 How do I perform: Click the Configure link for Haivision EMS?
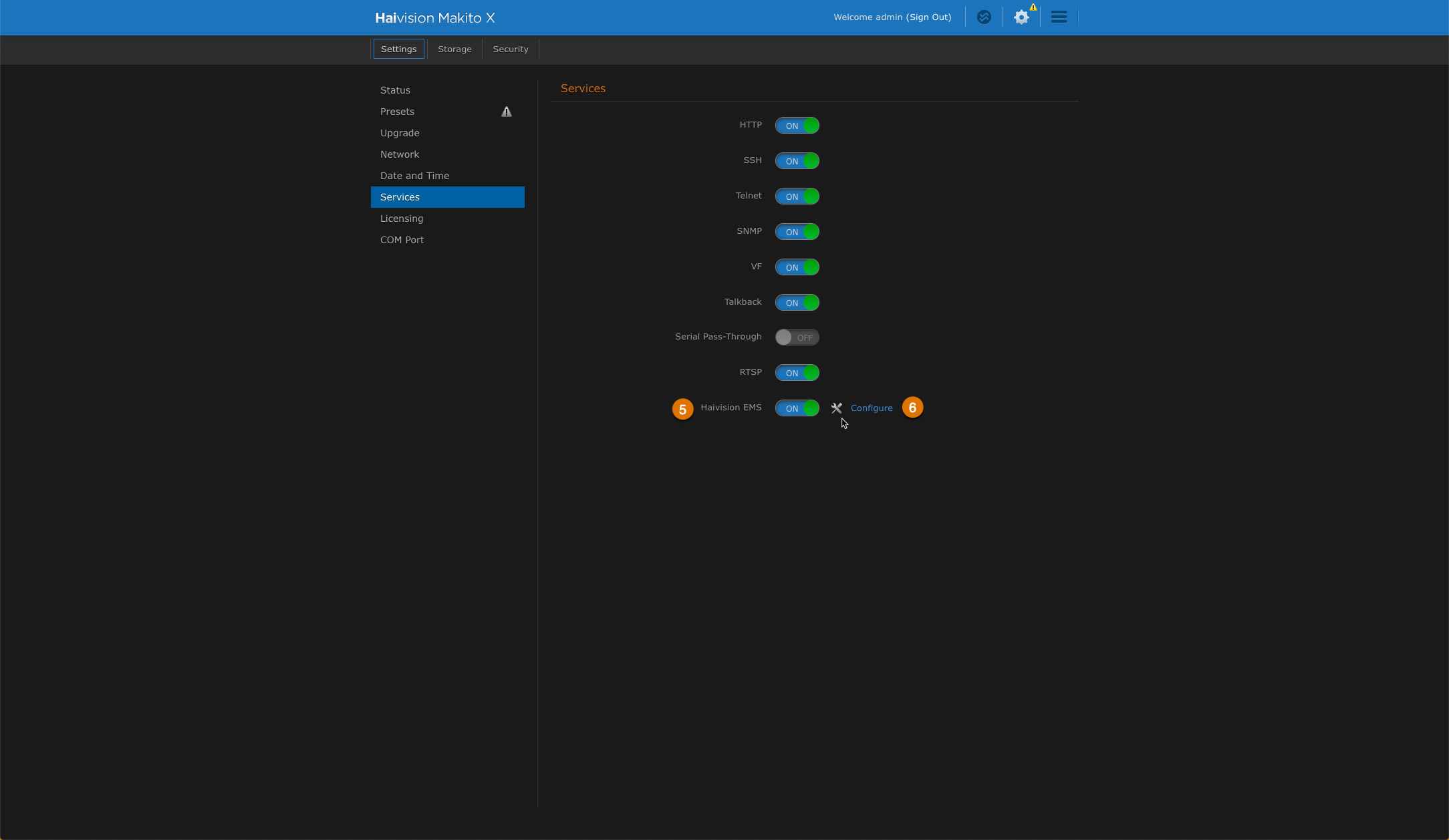pyautogui.click(x=872, y=408)
